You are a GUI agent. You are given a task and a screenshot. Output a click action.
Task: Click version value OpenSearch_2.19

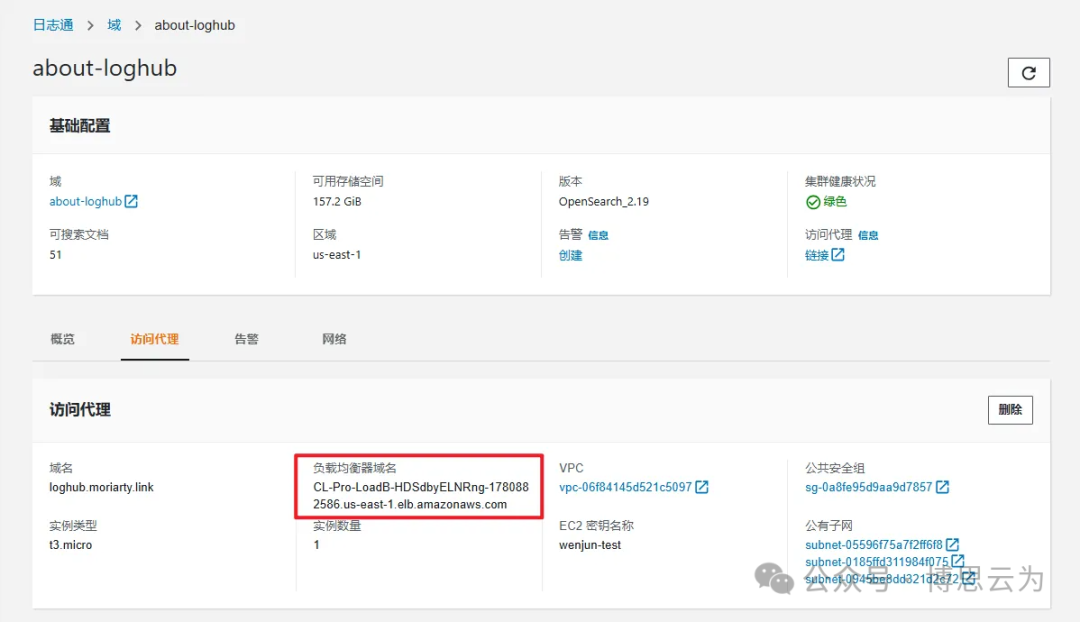(x=603, y=202)
